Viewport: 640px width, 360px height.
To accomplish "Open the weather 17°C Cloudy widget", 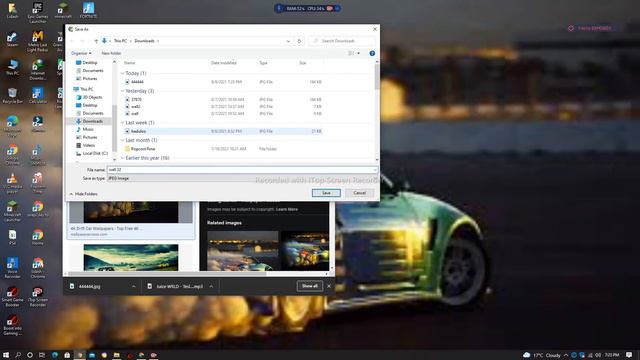I will pos(542,355).
